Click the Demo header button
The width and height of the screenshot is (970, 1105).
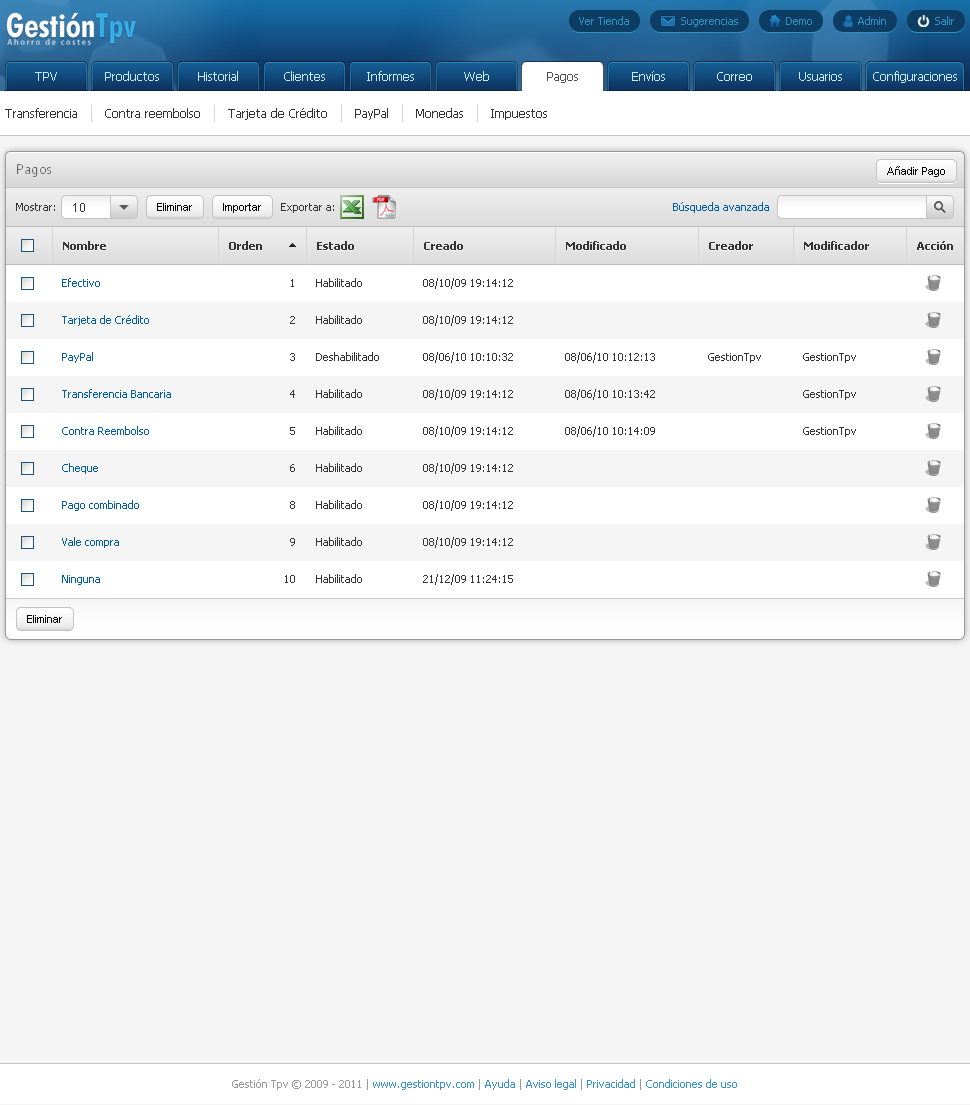click(x=790, y=21)
